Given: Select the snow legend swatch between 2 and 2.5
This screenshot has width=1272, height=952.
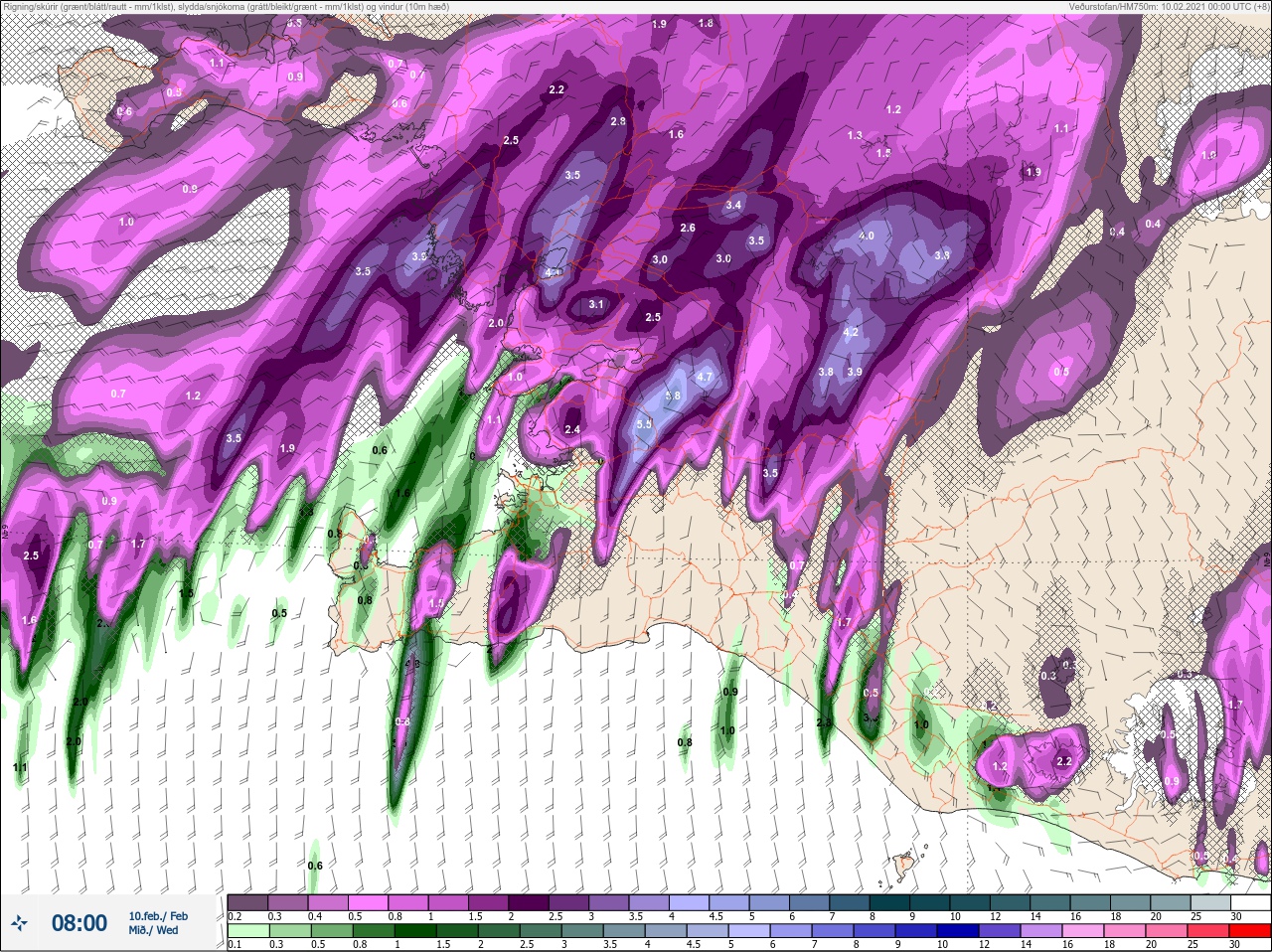Looking at the screenshot, I should coord(528,902).
